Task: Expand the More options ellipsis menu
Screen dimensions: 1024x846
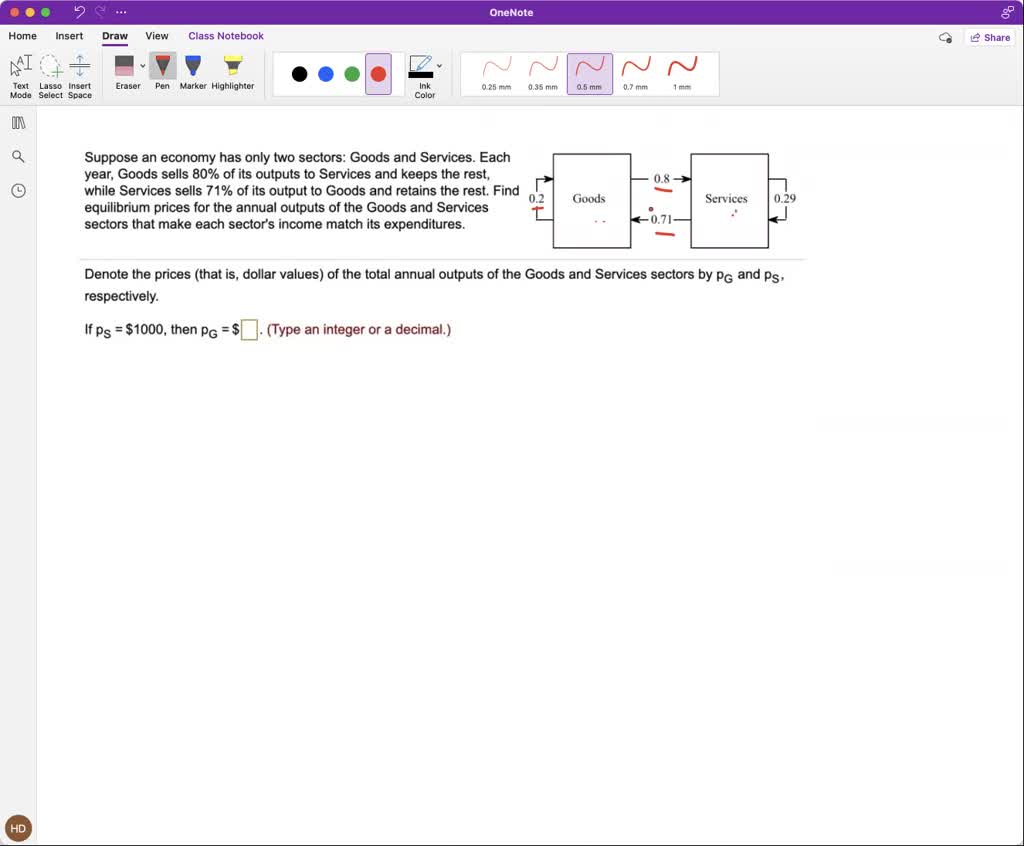Action: [x=120, y=11]
